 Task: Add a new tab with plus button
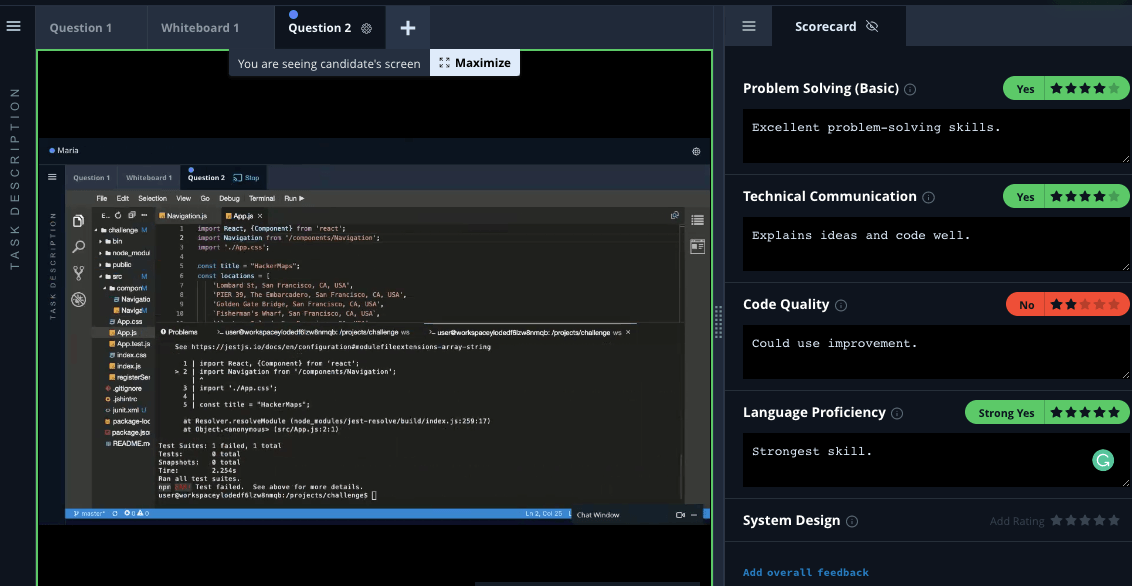tap(408, 27)
